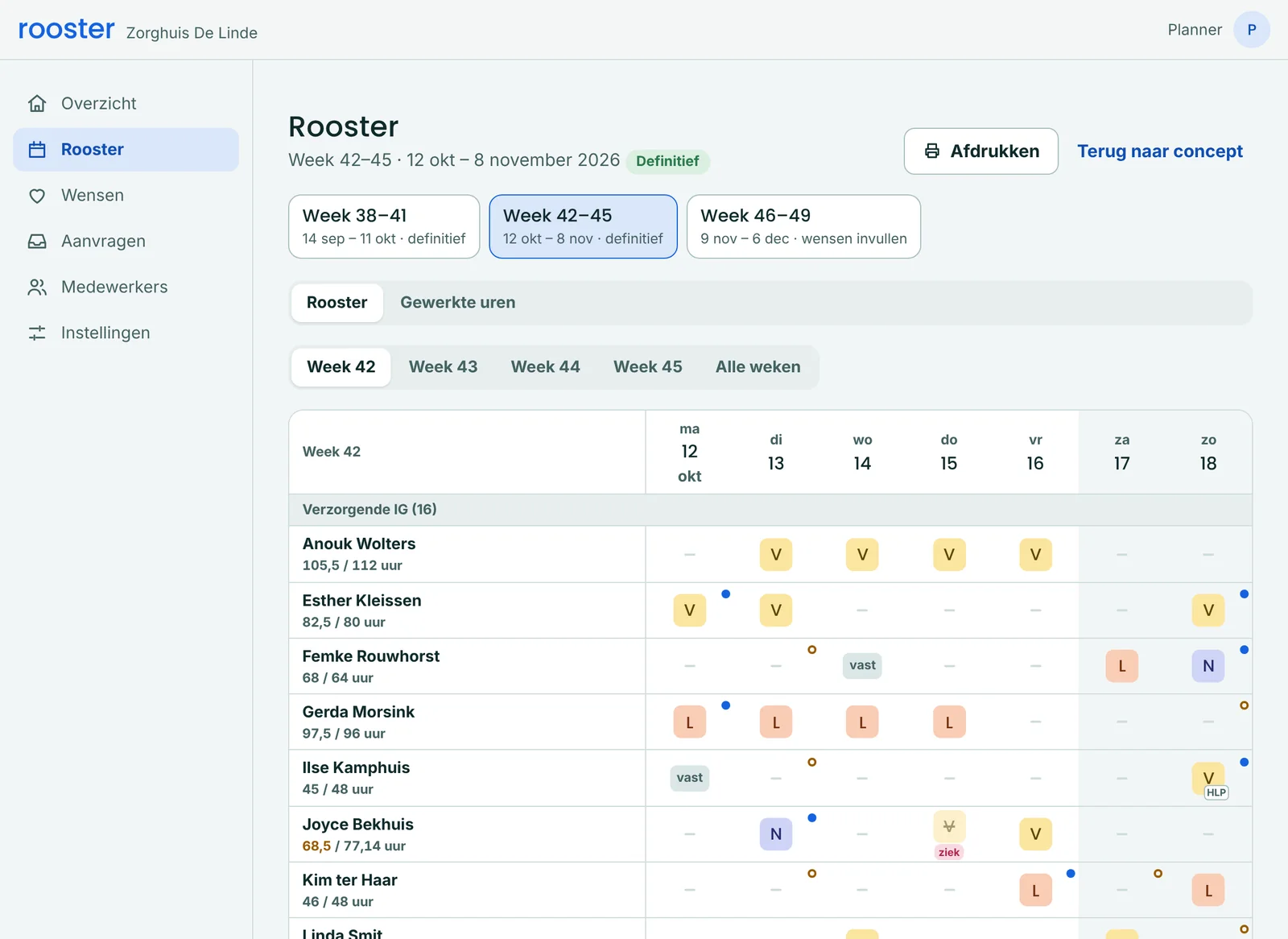Image resolution: width=1288 pixels, height=939 pixels.
Task: Click the Terug naar concept link
Action: pyautogui.click(x=1160, y=151)
